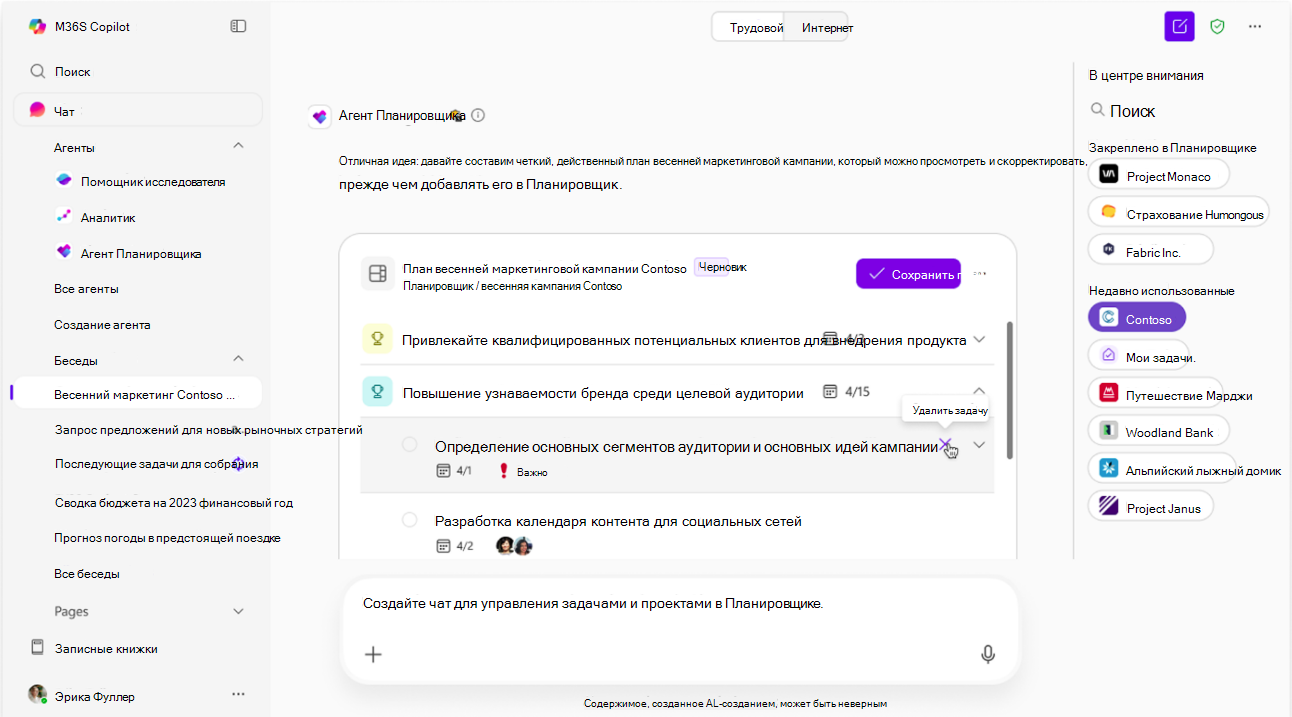
Task: Open pinned plan Fabric Inc.
Action: pyautogui.click(x=1150, y=250)
